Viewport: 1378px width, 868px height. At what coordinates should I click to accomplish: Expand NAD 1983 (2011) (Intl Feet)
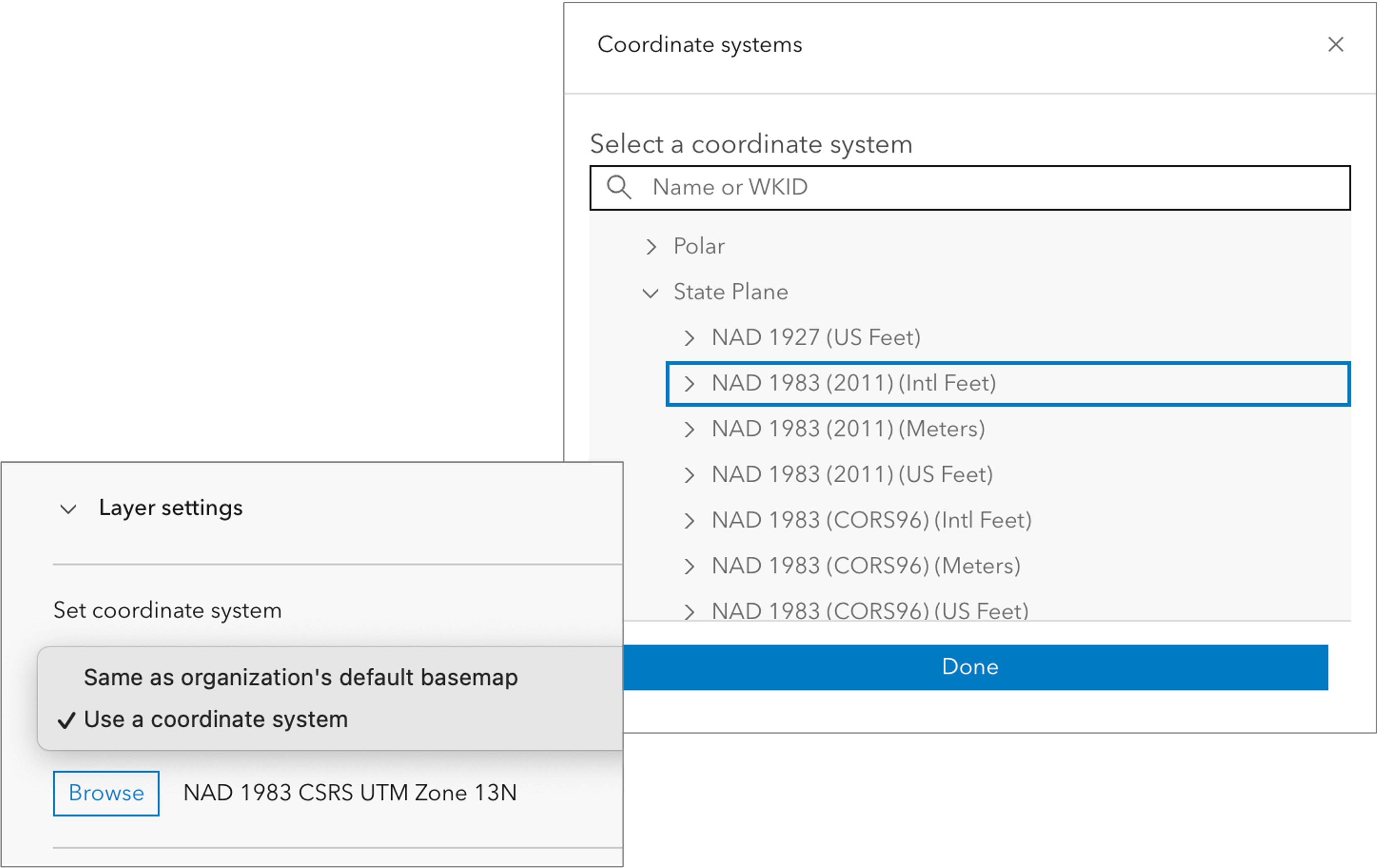(x=689, y=383)
